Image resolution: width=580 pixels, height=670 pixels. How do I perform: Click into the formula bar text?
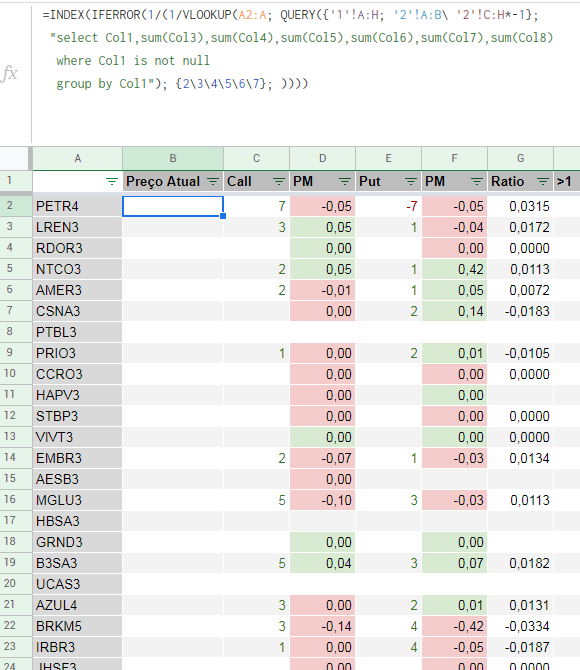tap(298, 49)
